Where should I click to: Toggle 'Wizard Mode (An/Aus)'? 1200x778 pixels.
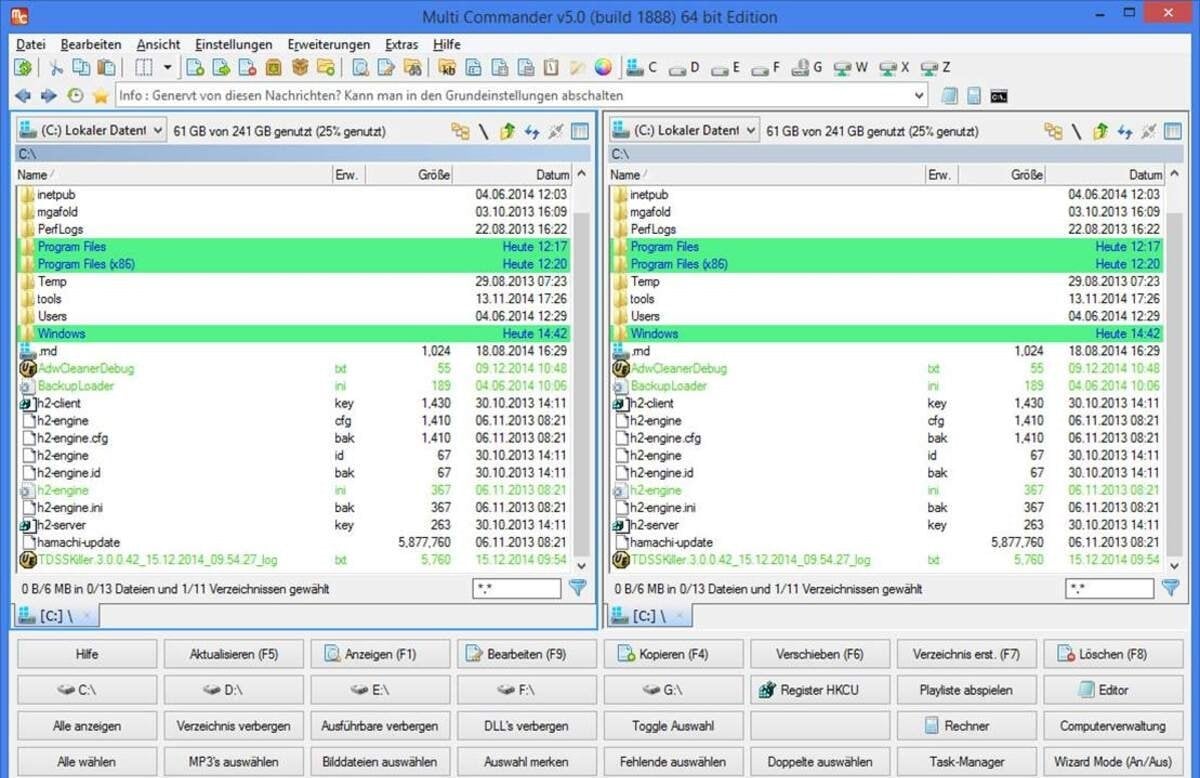click(x=1113, y=761)
